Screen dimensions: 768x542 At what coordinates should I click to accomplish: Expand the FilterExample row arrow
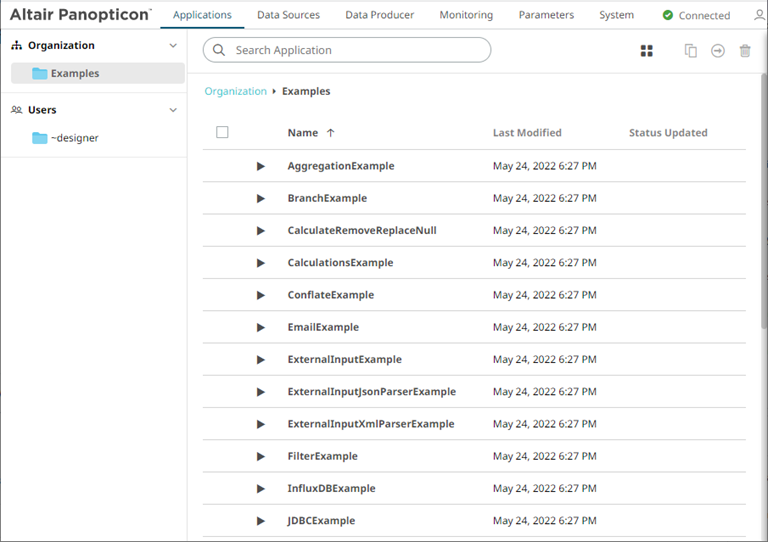coord(261,456)
